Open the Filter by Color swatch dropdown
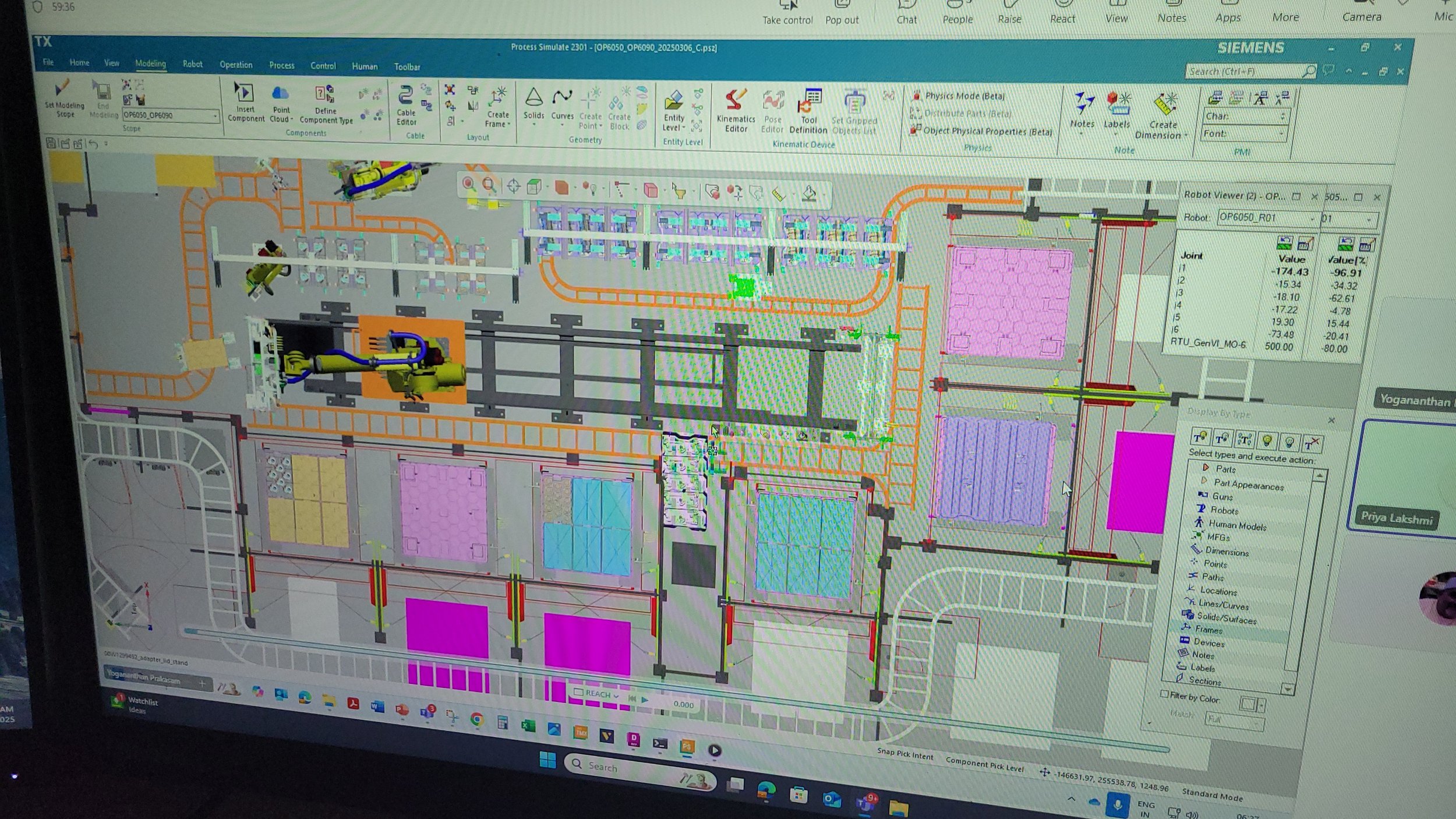Screen dimensions: 1456x819 (x=1261, y=705)
